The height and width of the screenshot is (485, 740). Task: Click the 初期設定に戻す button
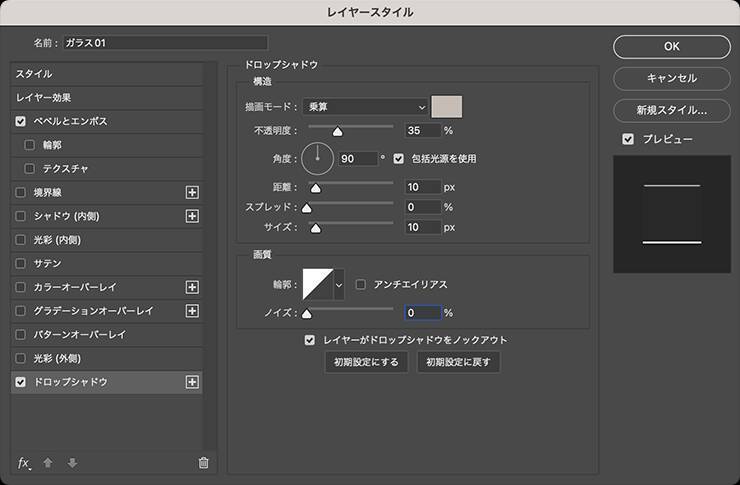click(x=458, y=362)
